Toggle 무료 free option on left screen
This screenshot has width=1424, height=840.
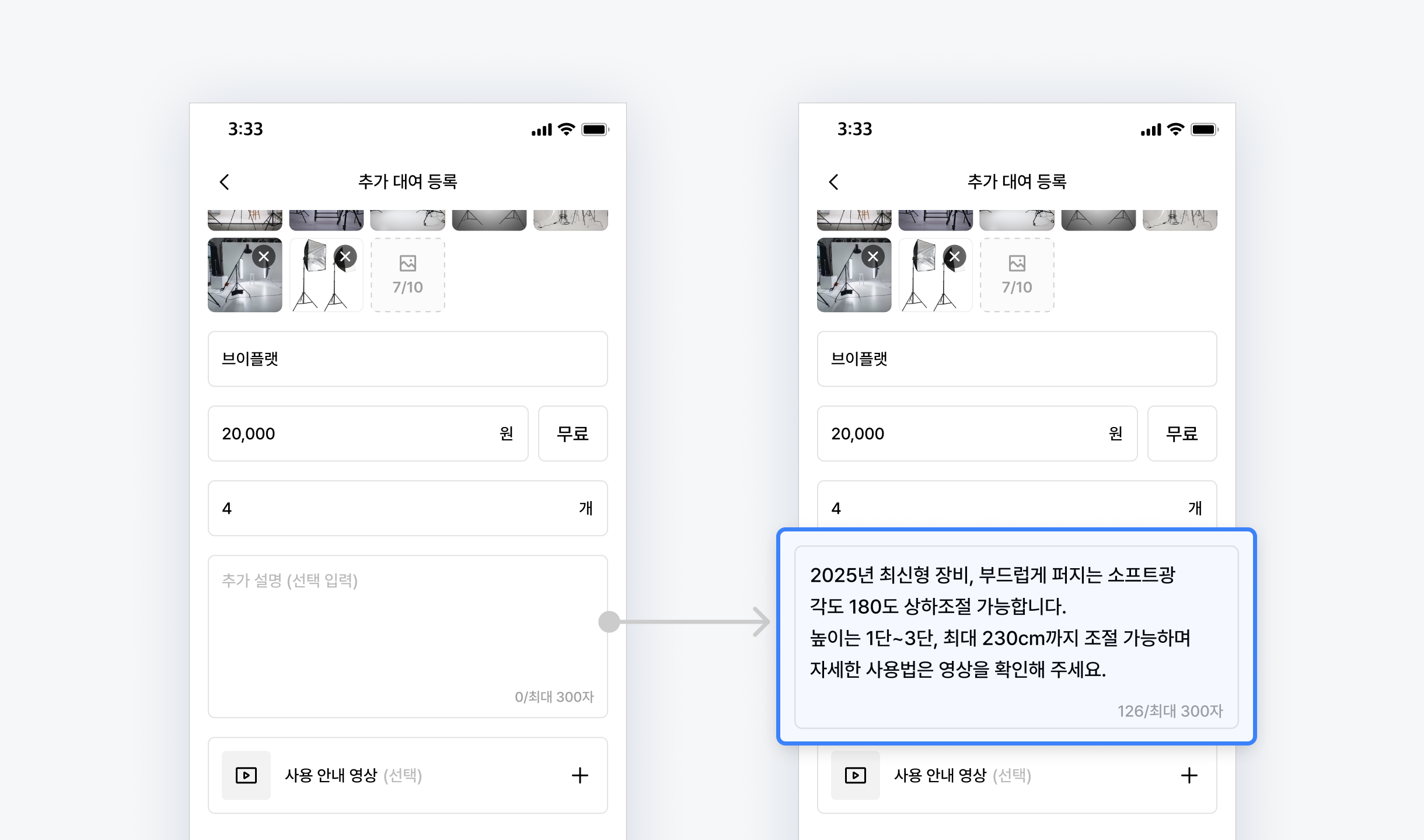pos(573,433)
